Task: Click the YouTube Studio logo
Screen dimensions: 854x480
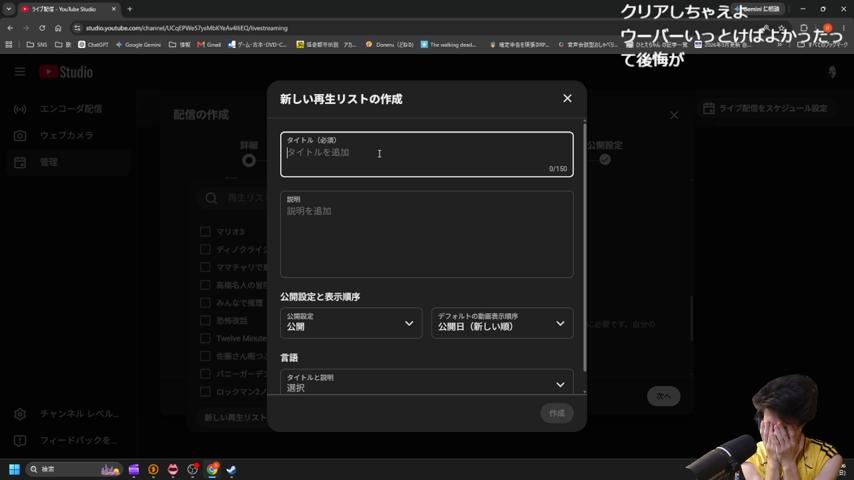Action: click(66, 72)
